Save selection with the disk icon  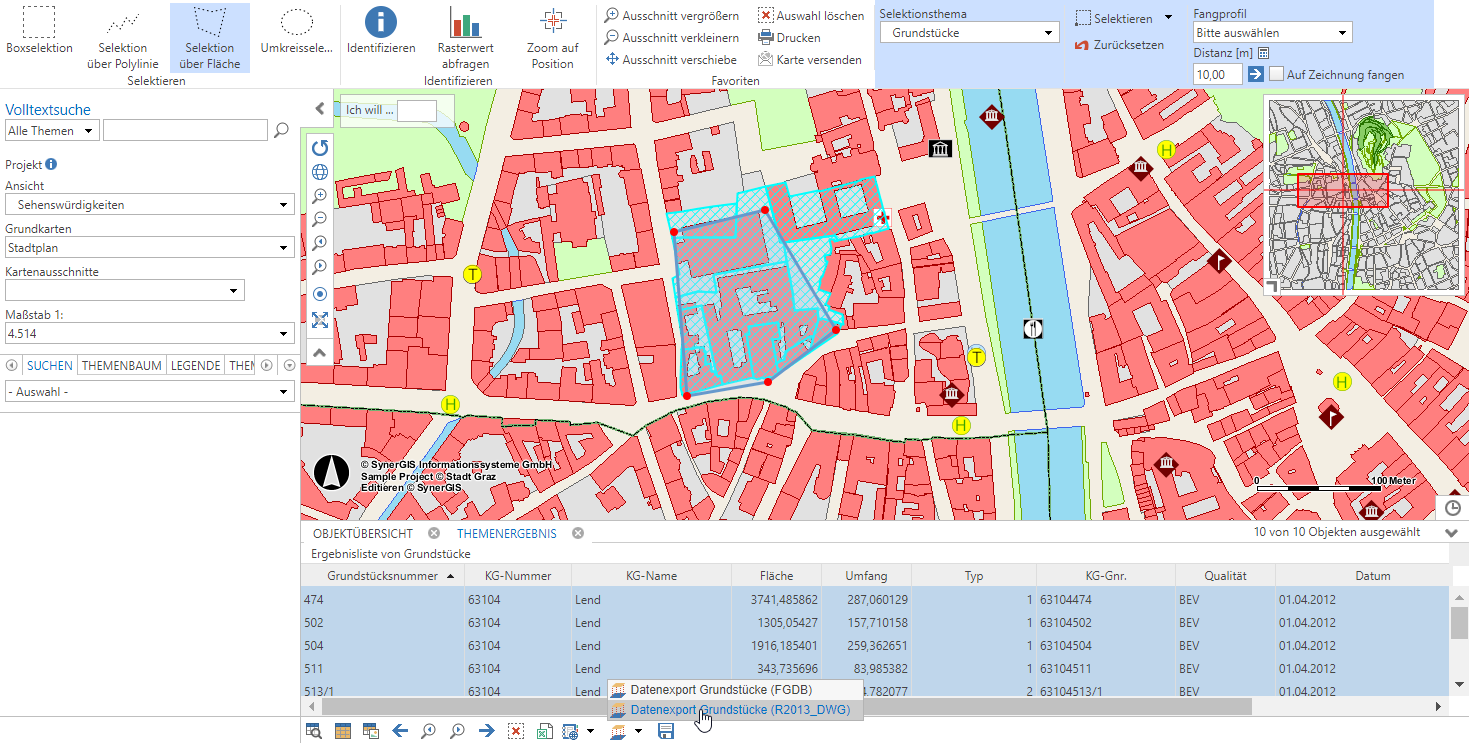[x=663, y=731]
